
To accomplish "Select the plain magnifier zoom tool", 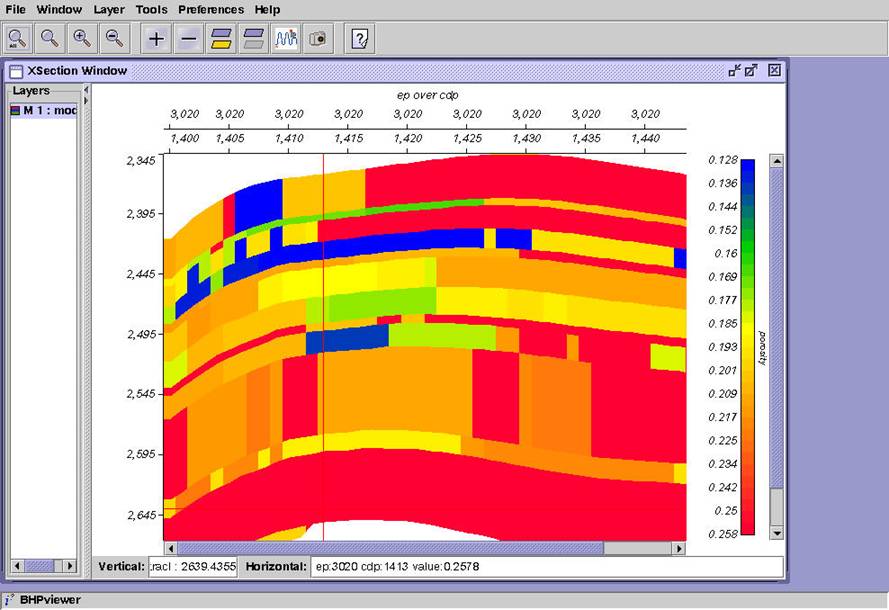I will pyautogui.click(x=49, y=39).
